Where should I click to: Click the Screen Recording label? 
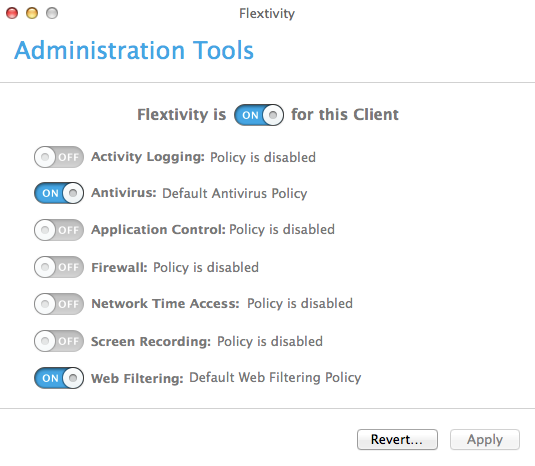(151, 341)
